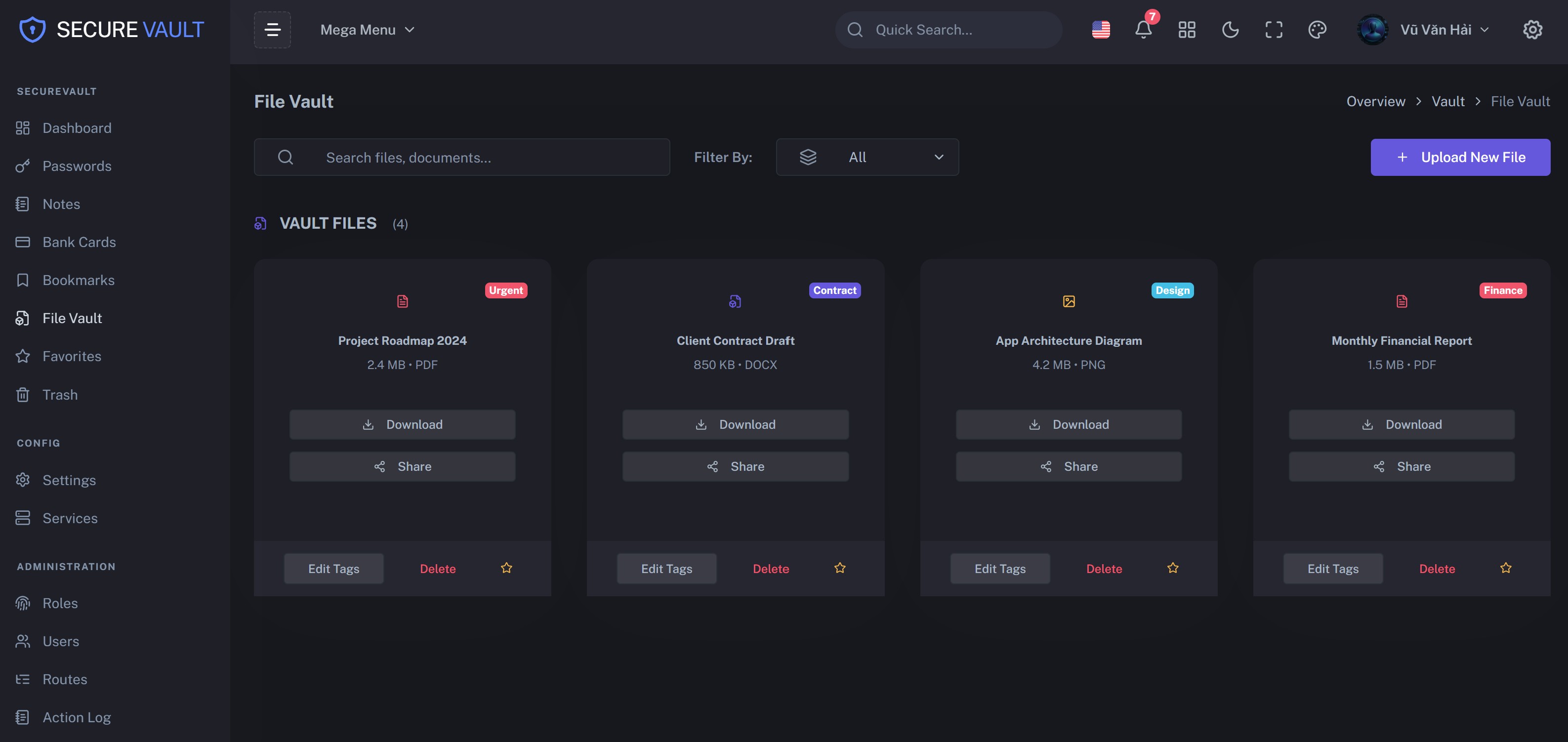
Task: Expand Vũ Văn Hải profile dropdown
Action: pyautogui.click(x=1444, y=30)
